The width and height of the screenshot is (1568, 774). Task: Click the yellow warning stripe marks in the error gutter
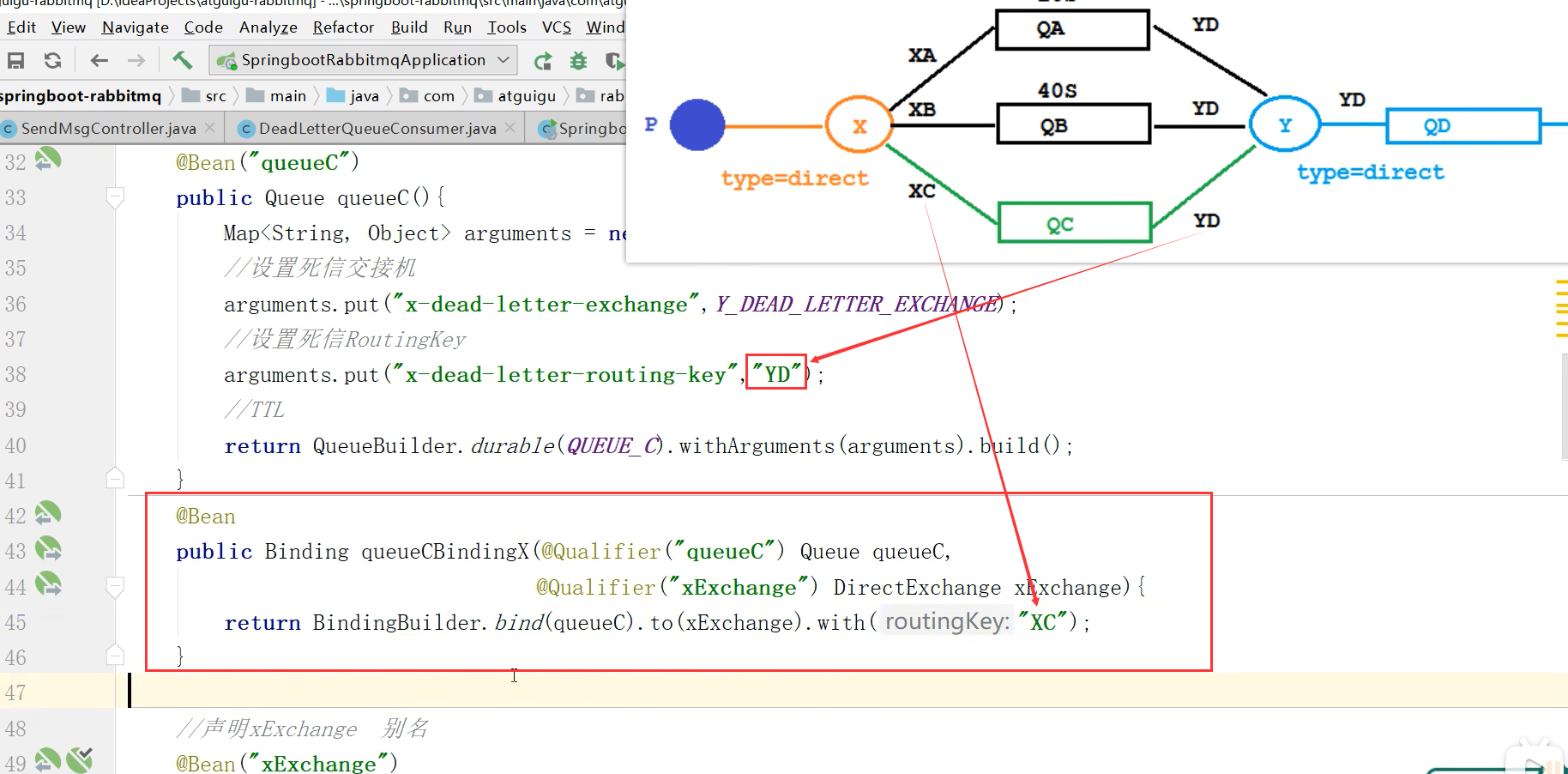click(x=1561, y=308)
